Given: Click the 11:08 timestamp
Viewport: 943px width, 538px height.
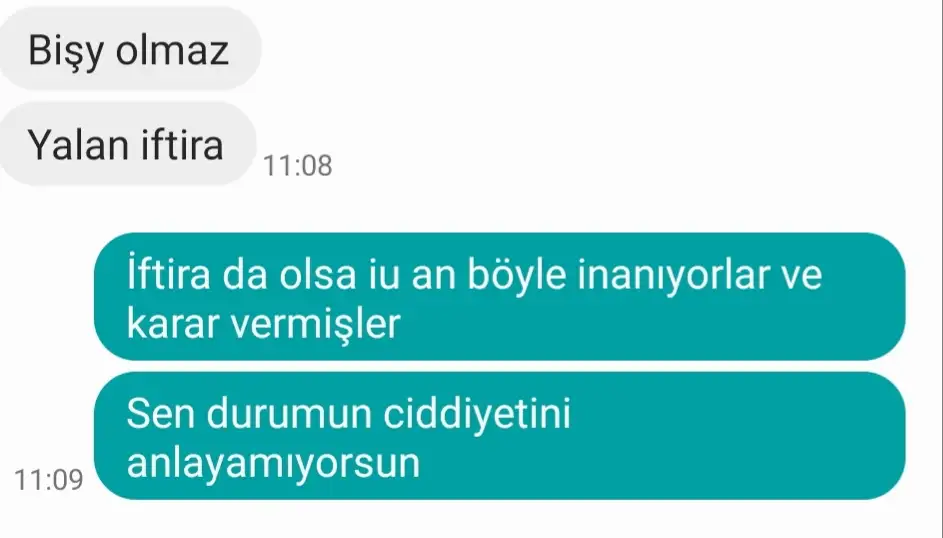Looking at the screenshot, I should (298, 166).
